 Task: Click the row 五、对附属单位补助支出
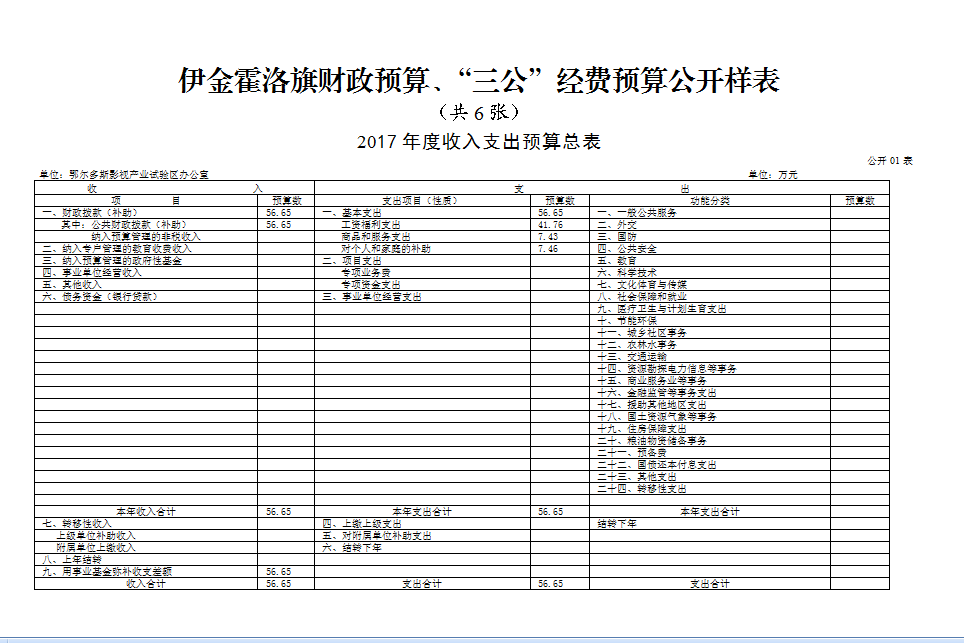point(422,535)
